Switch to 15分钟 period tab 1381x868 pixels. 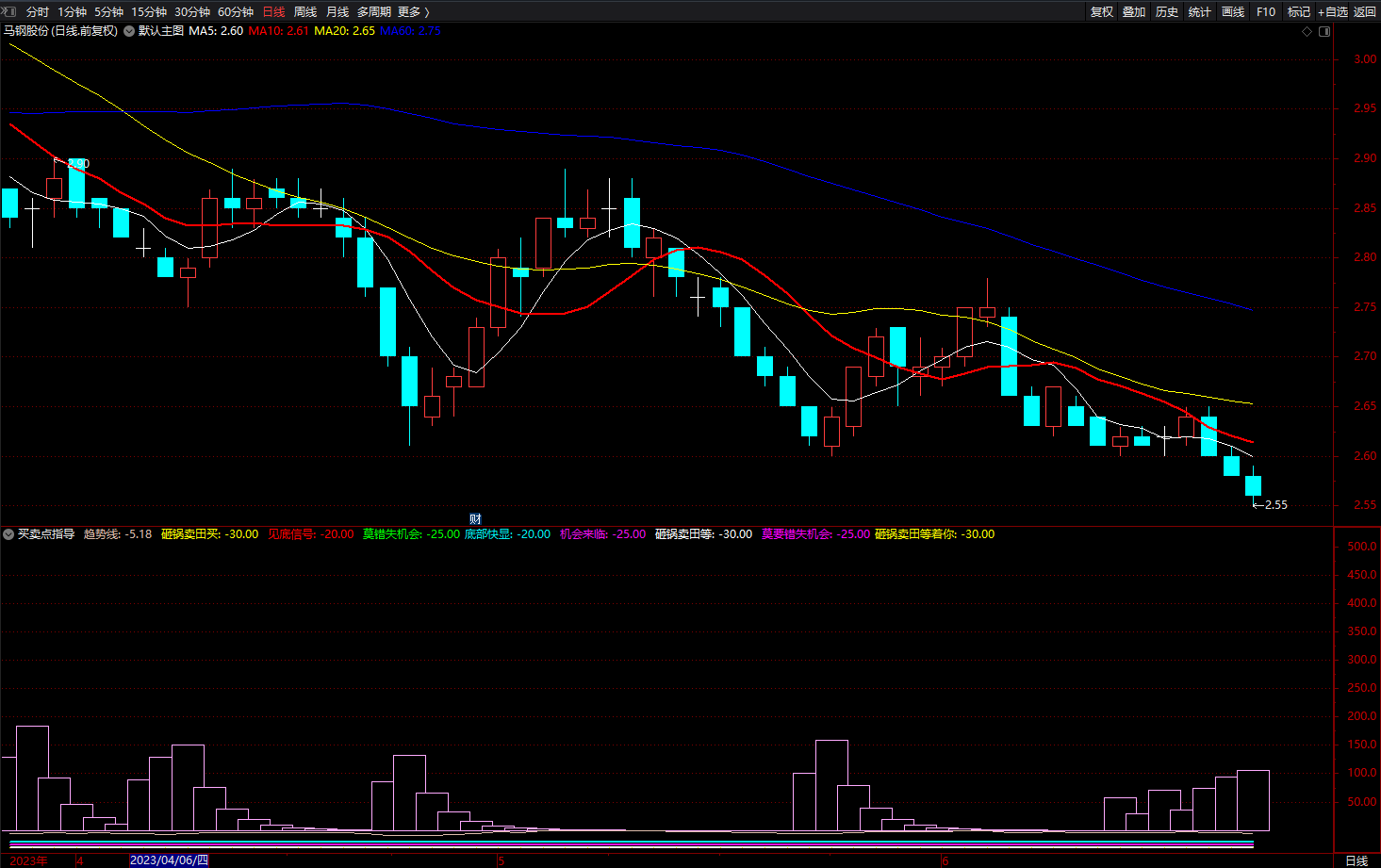tap(149, 11)
